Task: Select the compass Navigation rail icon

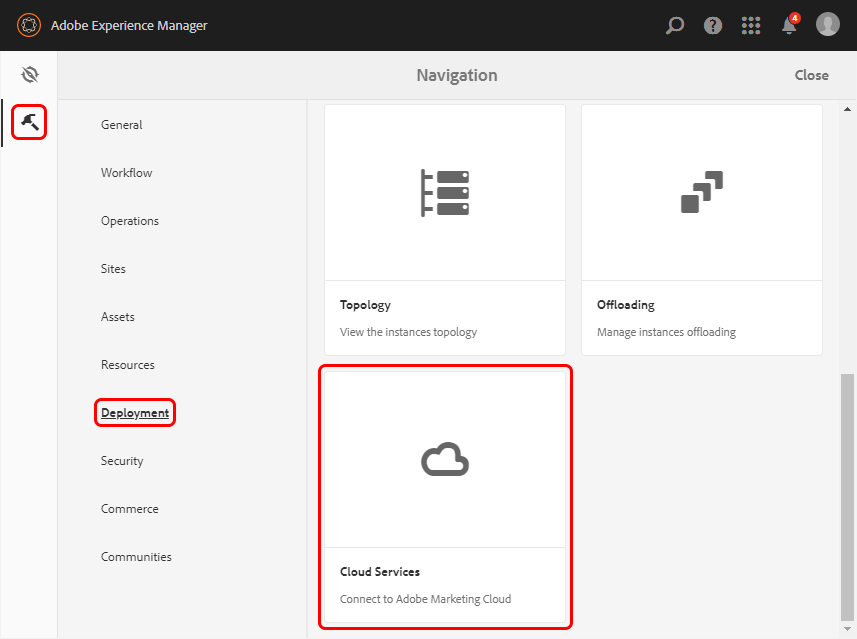Action: click(x=30, y=74)
